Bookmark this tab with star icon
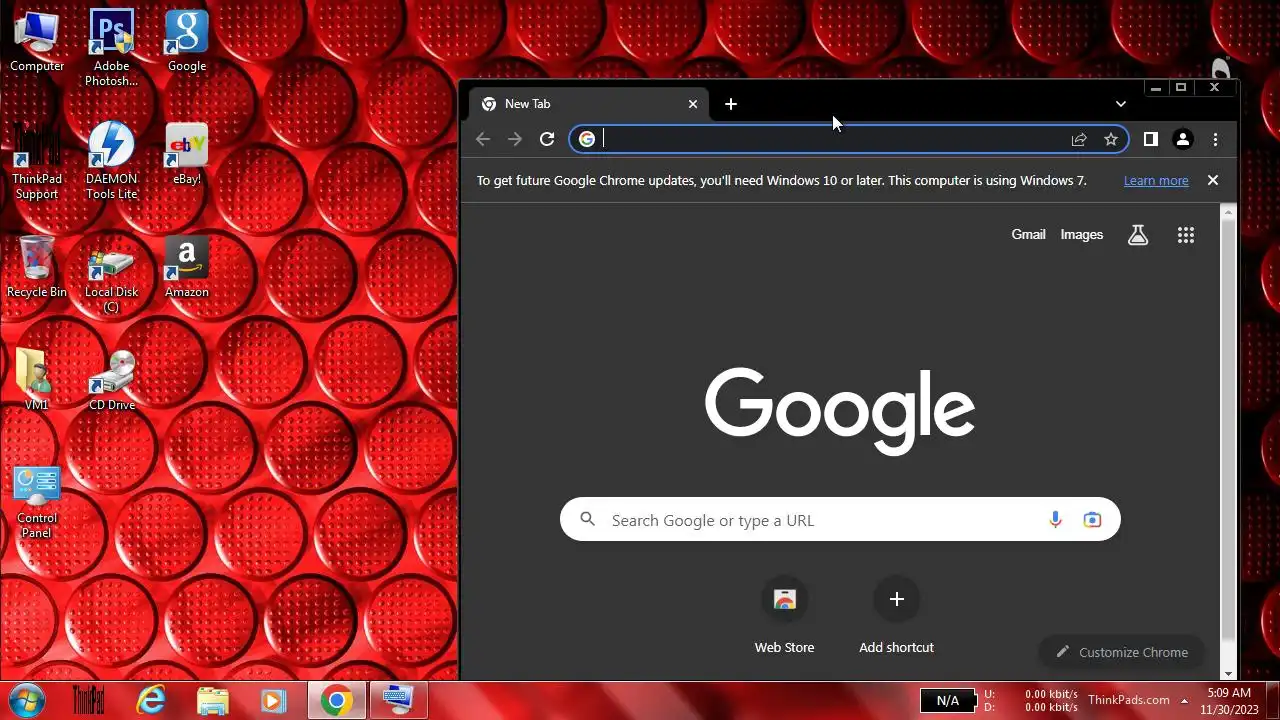This screenshot has height=720, width=1280. [x=1111, y=139]
